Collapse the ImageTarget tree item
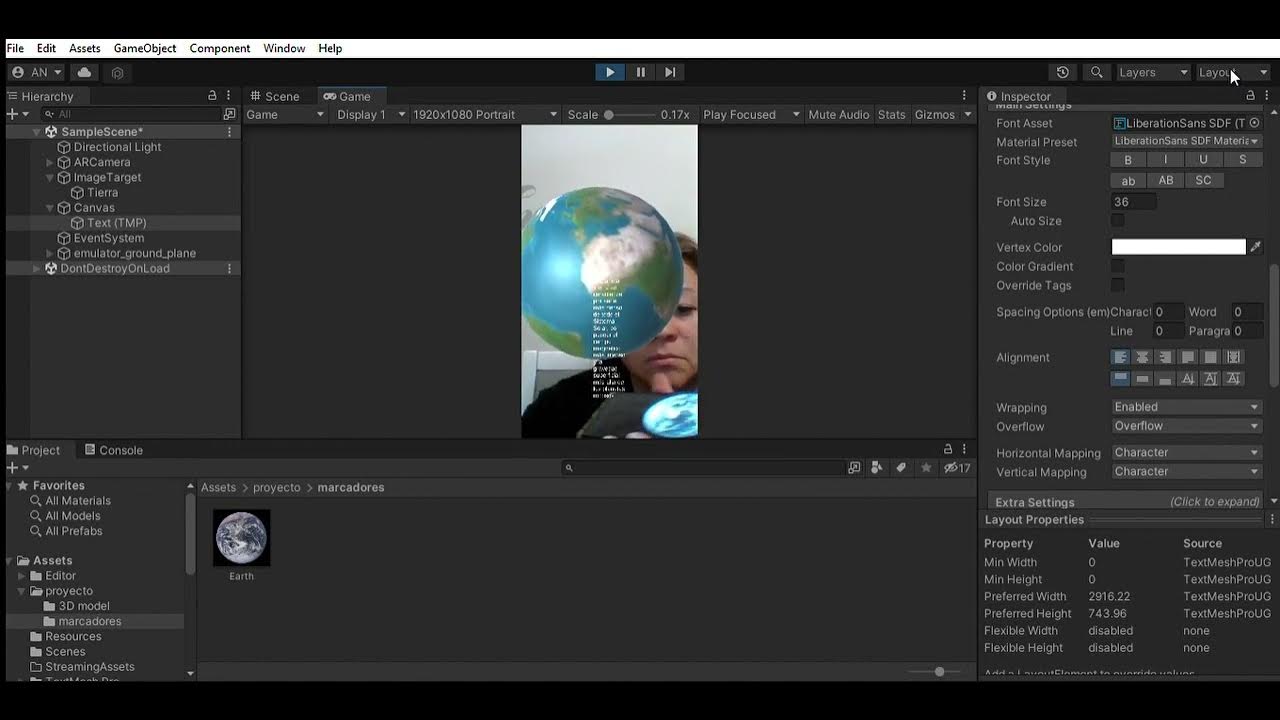The image size is (1280, 720). [x=50, y=177]
